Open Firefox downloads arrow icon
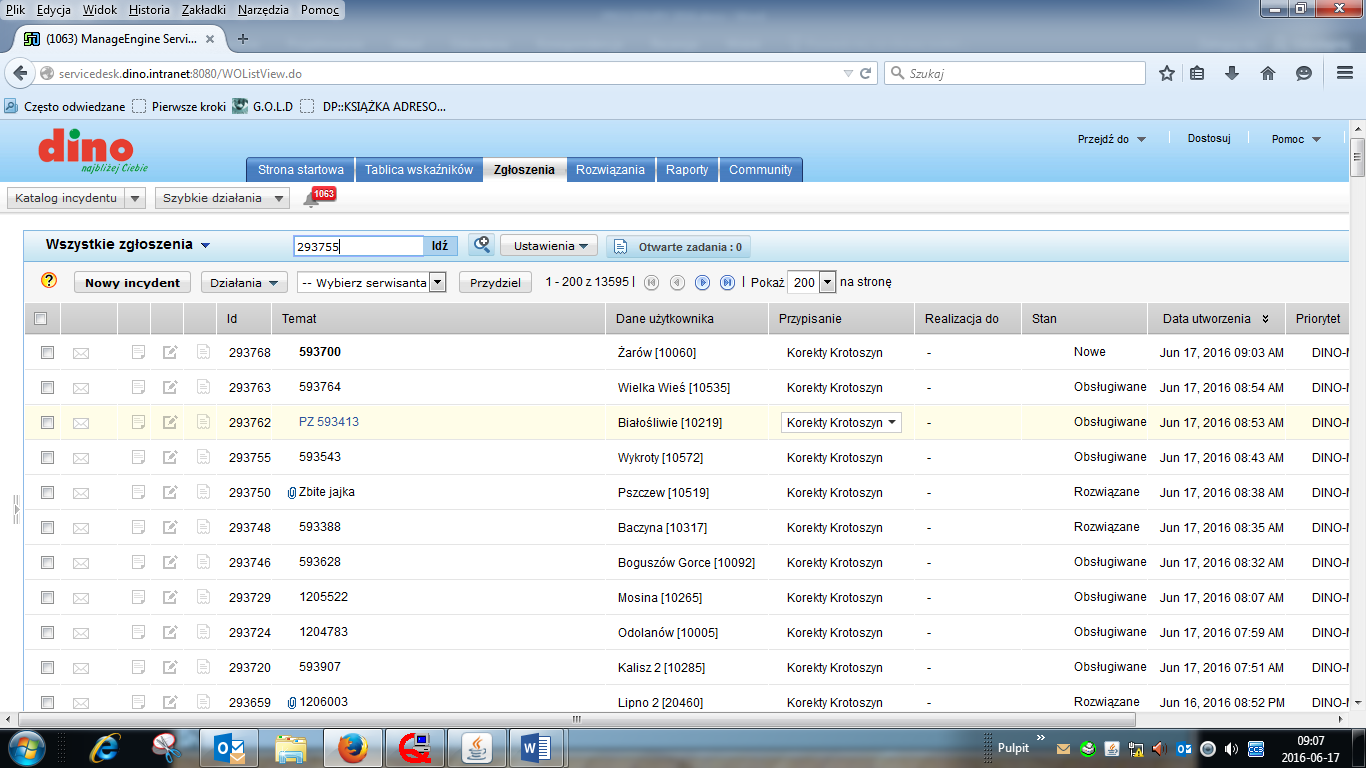The image size is (1366, 768). pyautogui.click(x=1232, y=73)
